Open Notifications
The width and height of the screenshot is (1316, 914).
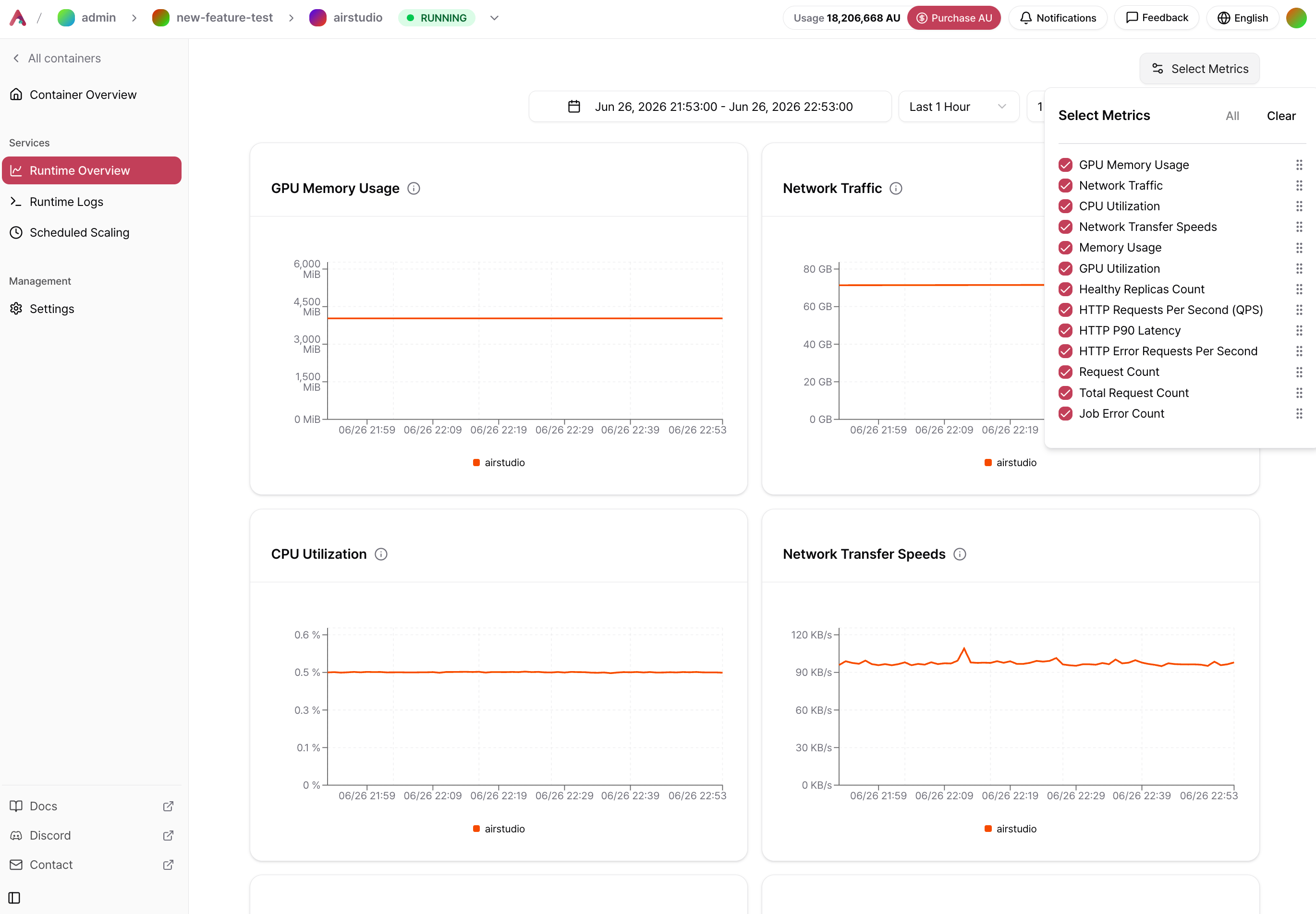point(1058,18)
